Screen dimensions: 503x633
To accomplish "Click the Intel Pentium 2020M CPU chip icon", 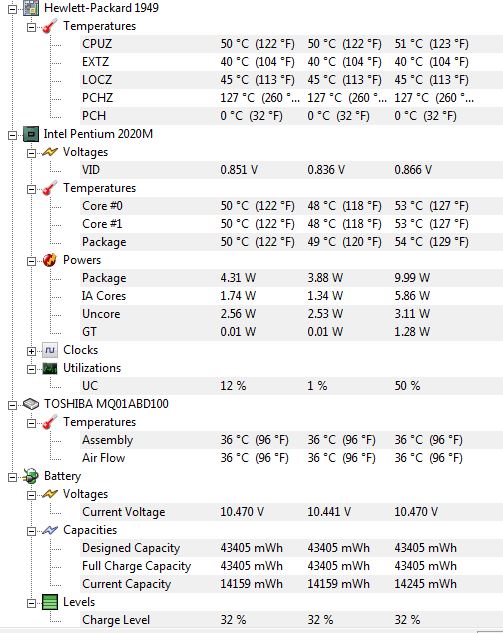I will [x=31, y=134].
